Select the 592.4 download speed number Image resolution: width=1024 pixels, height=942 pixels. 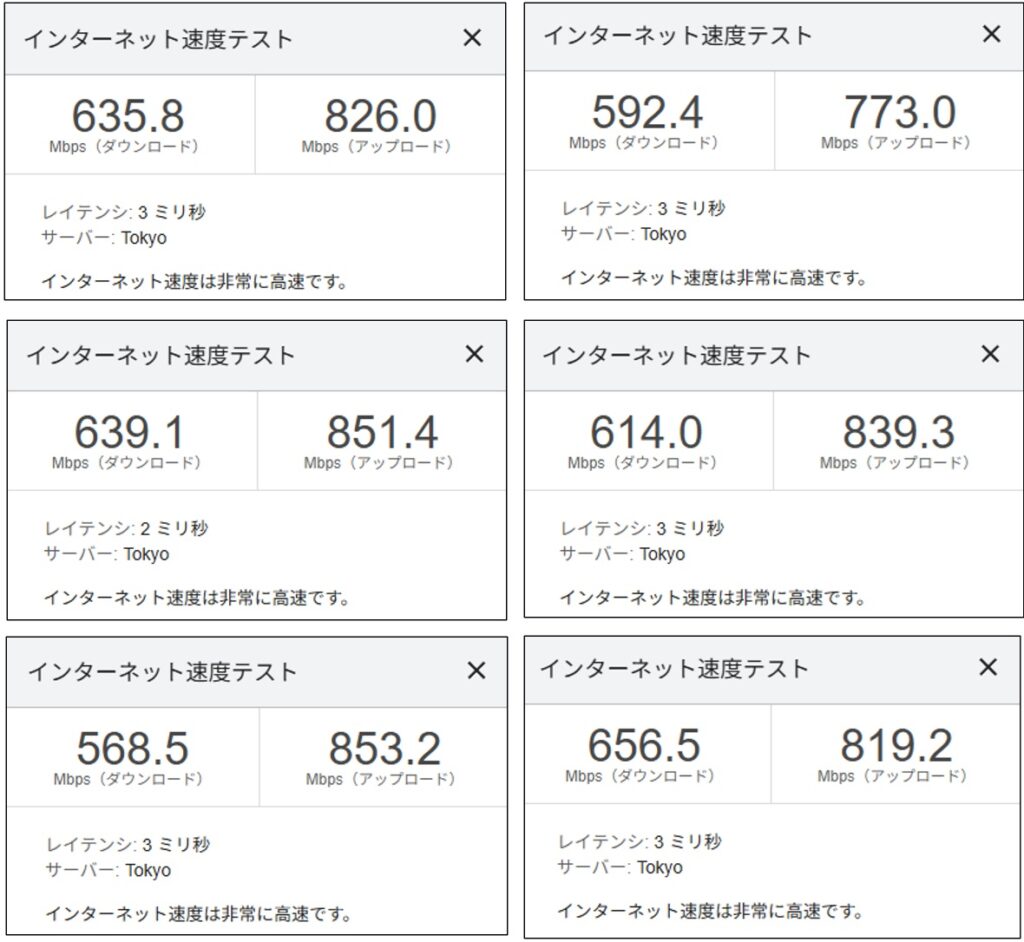647,113
